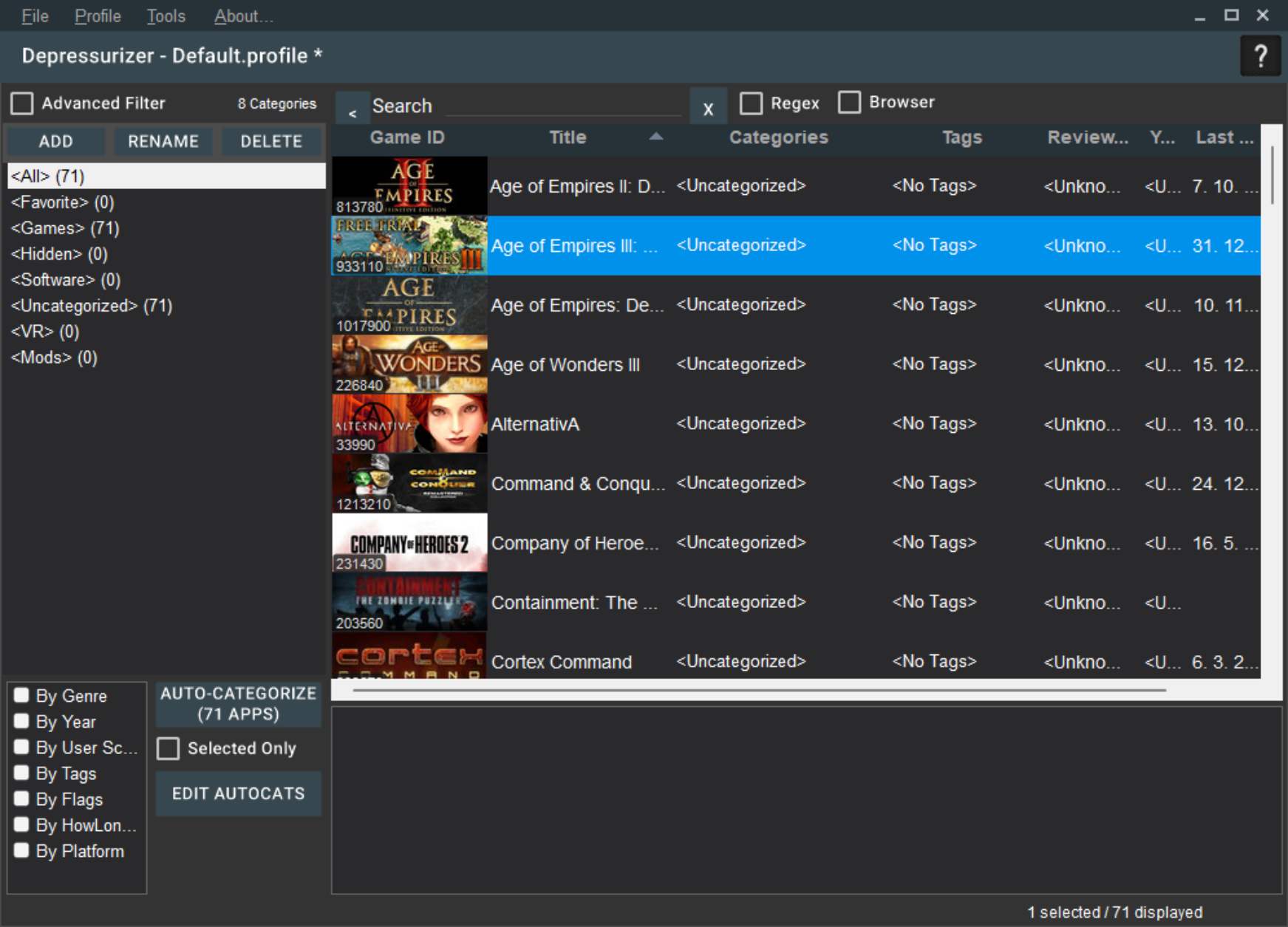Click the Age of Wonders III thumbnail
This screenshot has width=1288, height=927.
(x=409, y=364)
